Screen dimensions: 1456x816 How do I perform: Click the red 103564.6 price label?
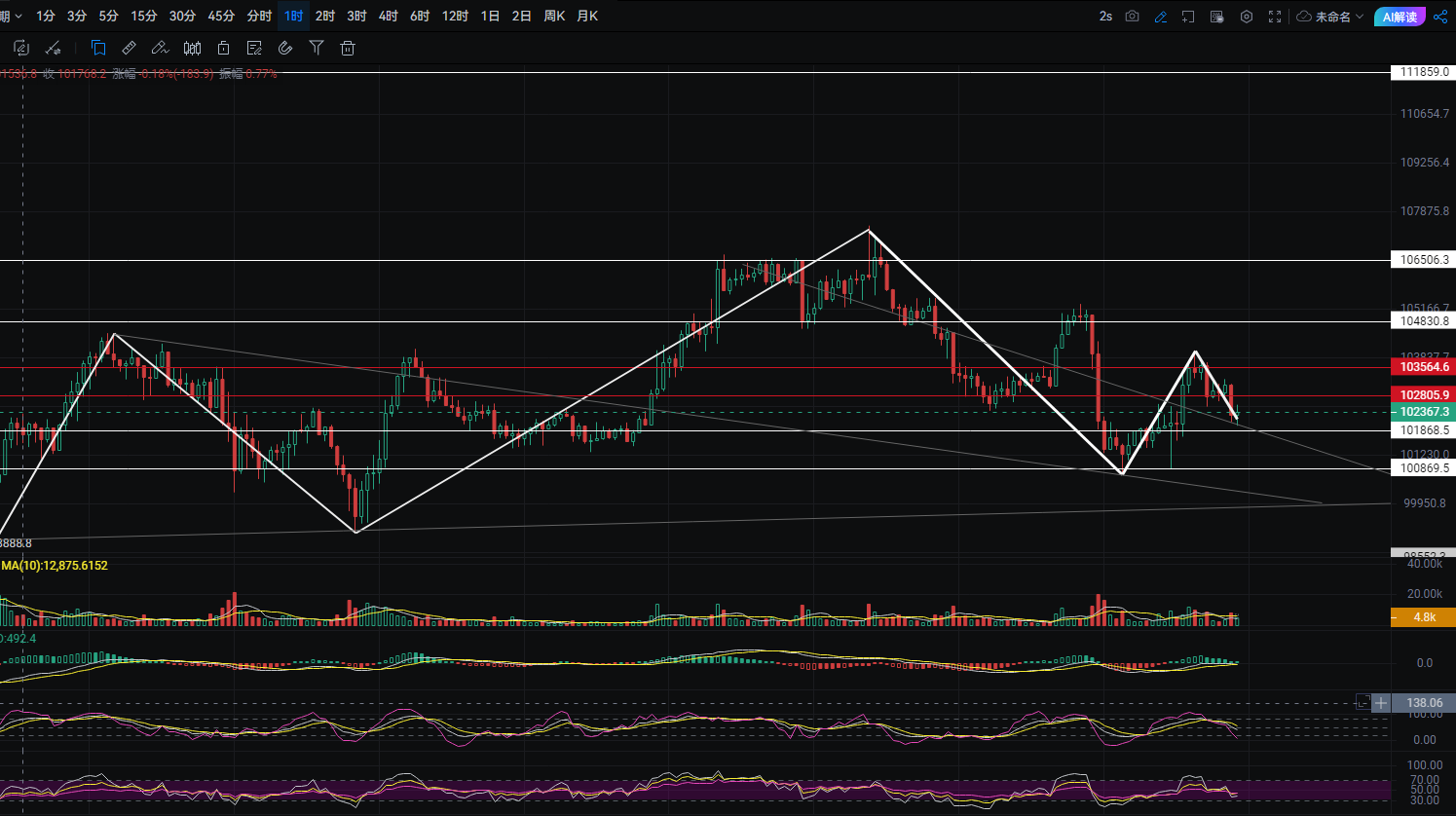click(x=1423, y=367)
